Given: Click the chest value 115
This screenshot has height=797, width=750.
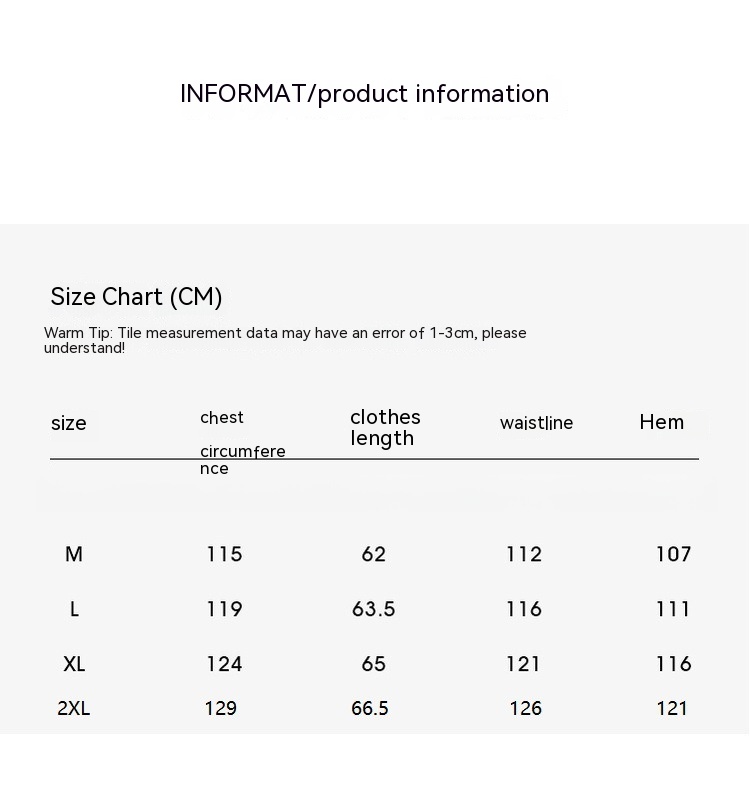Looking at the screenshot, I should (x=224, y=554).
